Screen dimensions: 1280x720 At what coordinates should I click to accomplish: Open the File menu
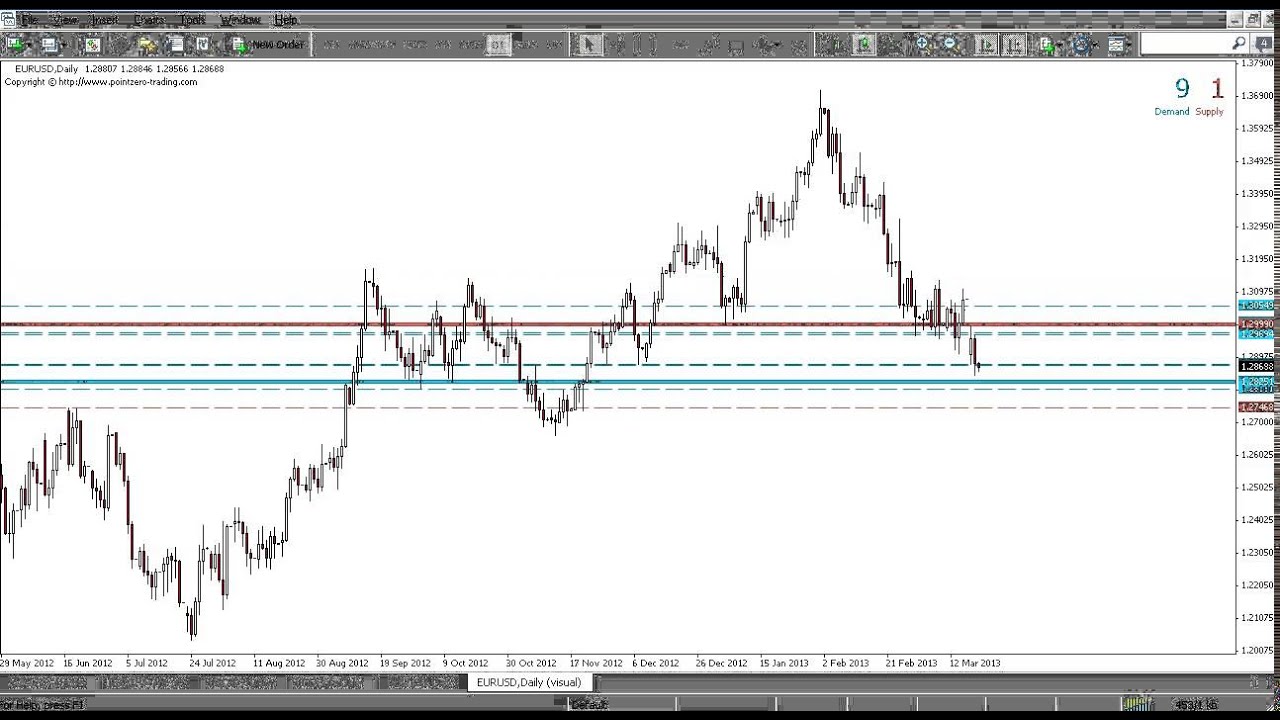tap(29, 19)
